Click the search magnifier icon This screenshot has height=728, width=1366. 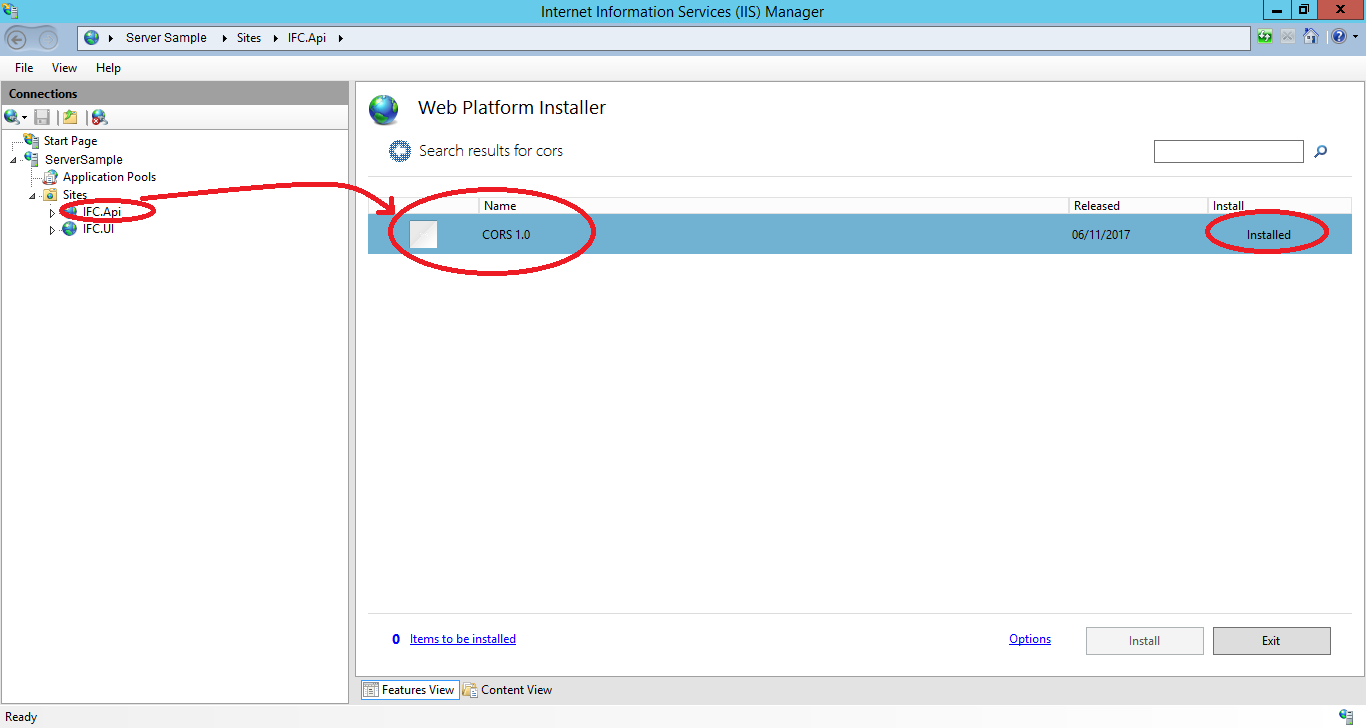[1321, 151]
